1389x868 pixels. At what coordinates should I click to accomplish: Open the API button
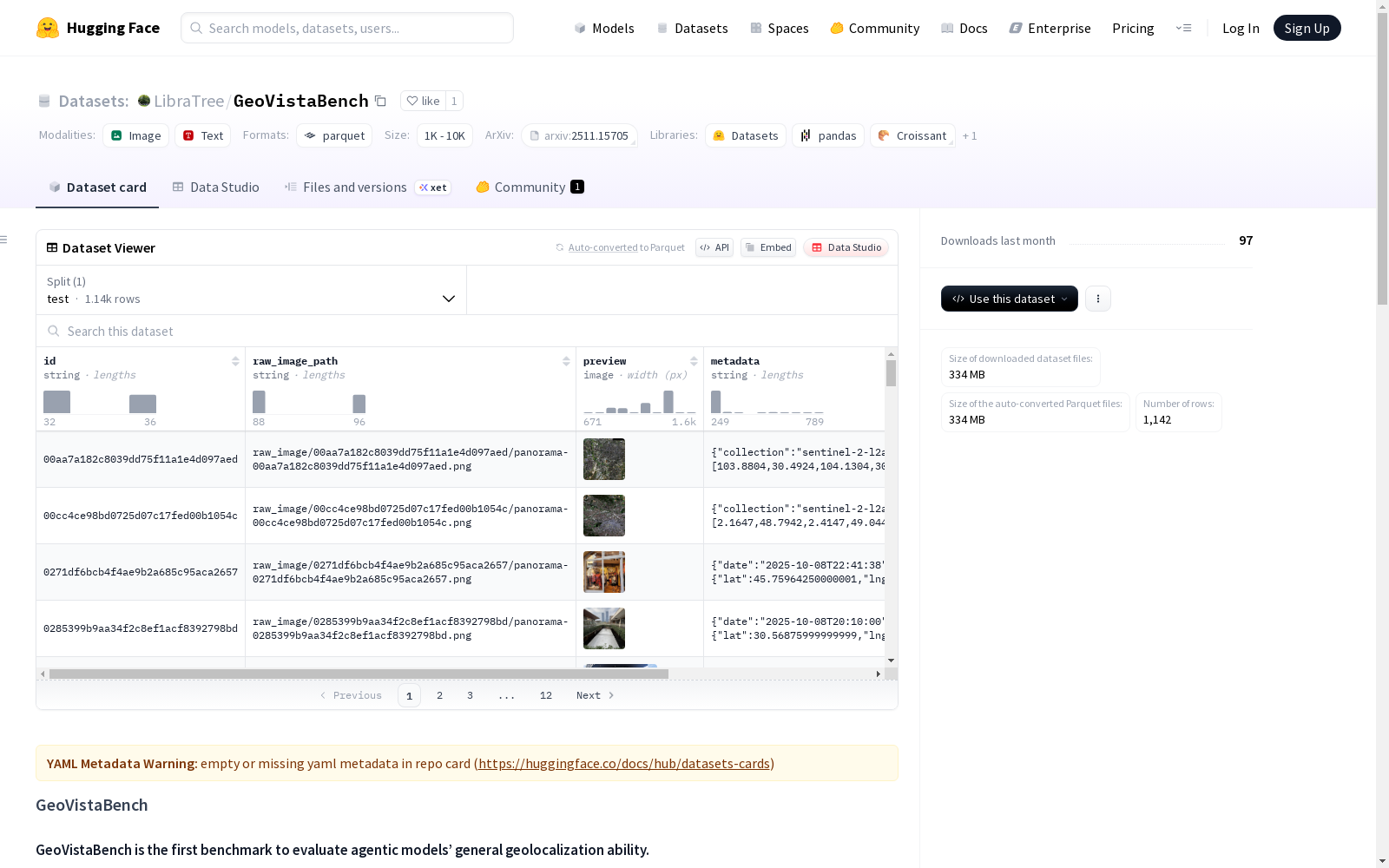coord(714,247)
